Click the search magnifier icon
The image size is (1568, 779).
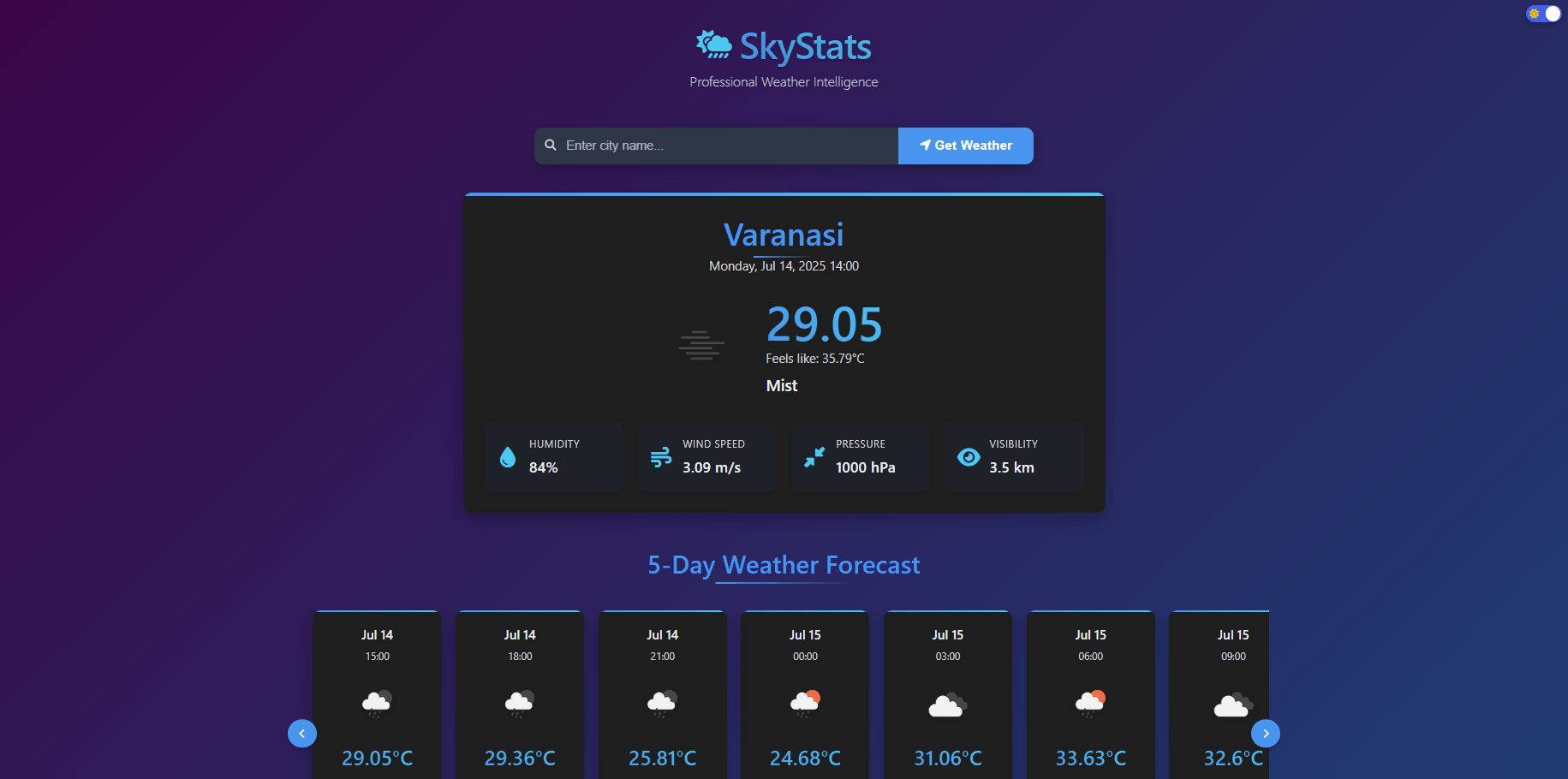(x=551, y=146)
